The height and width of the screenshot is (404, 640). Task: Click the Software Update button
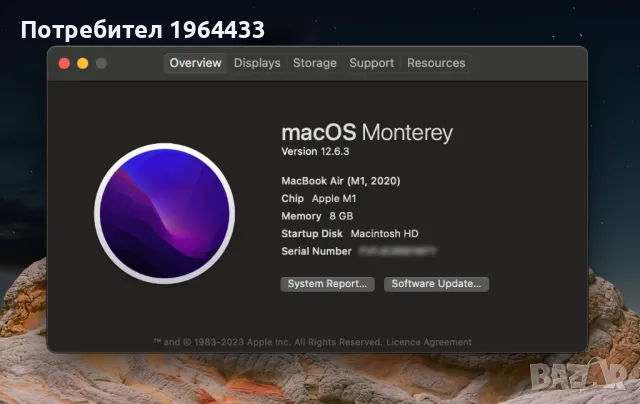coord(436,284)
